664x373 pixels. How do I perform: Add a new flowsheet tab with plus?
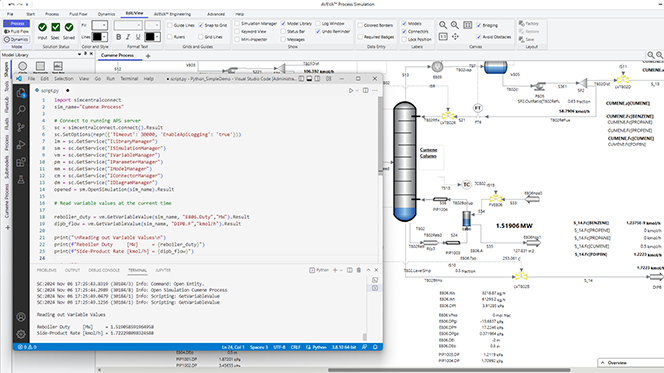[x=148, y=56]
